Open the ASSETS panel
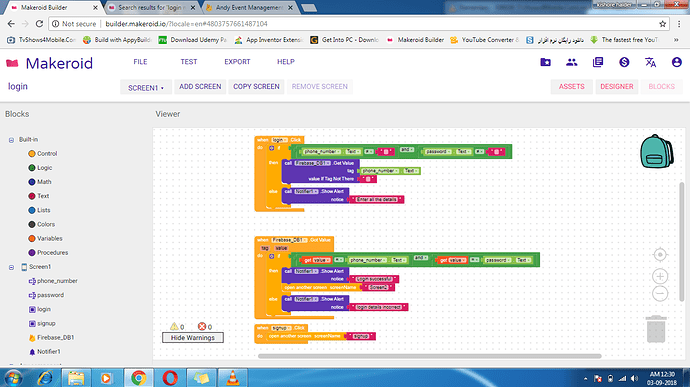The height and width of the screenshot is (387, 690). click(572, 87)
